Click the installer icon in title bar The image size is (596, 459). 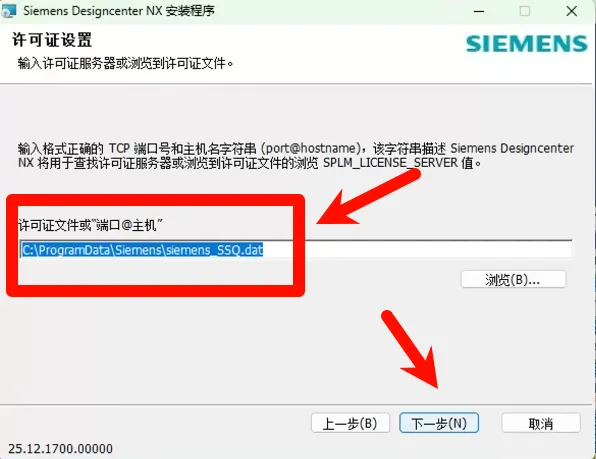tap(8, 11)
